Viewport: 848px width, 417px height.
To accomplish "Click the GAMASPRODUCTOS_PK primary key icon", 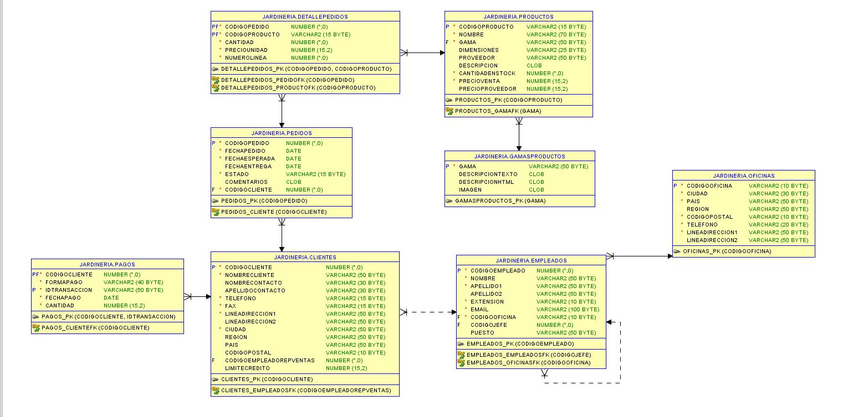I will [449, 201].
